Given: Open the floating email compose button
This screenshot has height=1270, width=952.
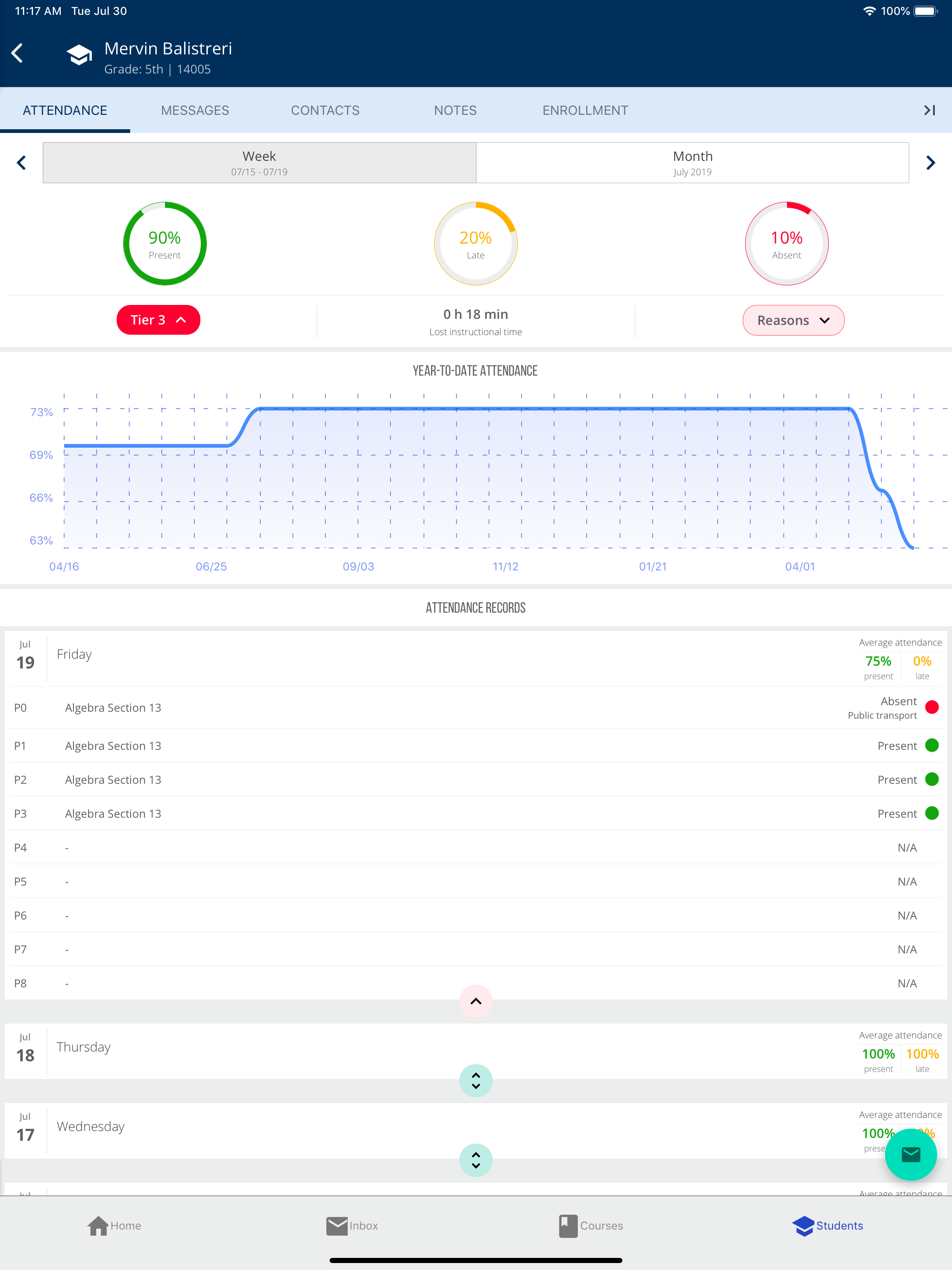Looking at the screenshot, I should tap(912, 1155).
